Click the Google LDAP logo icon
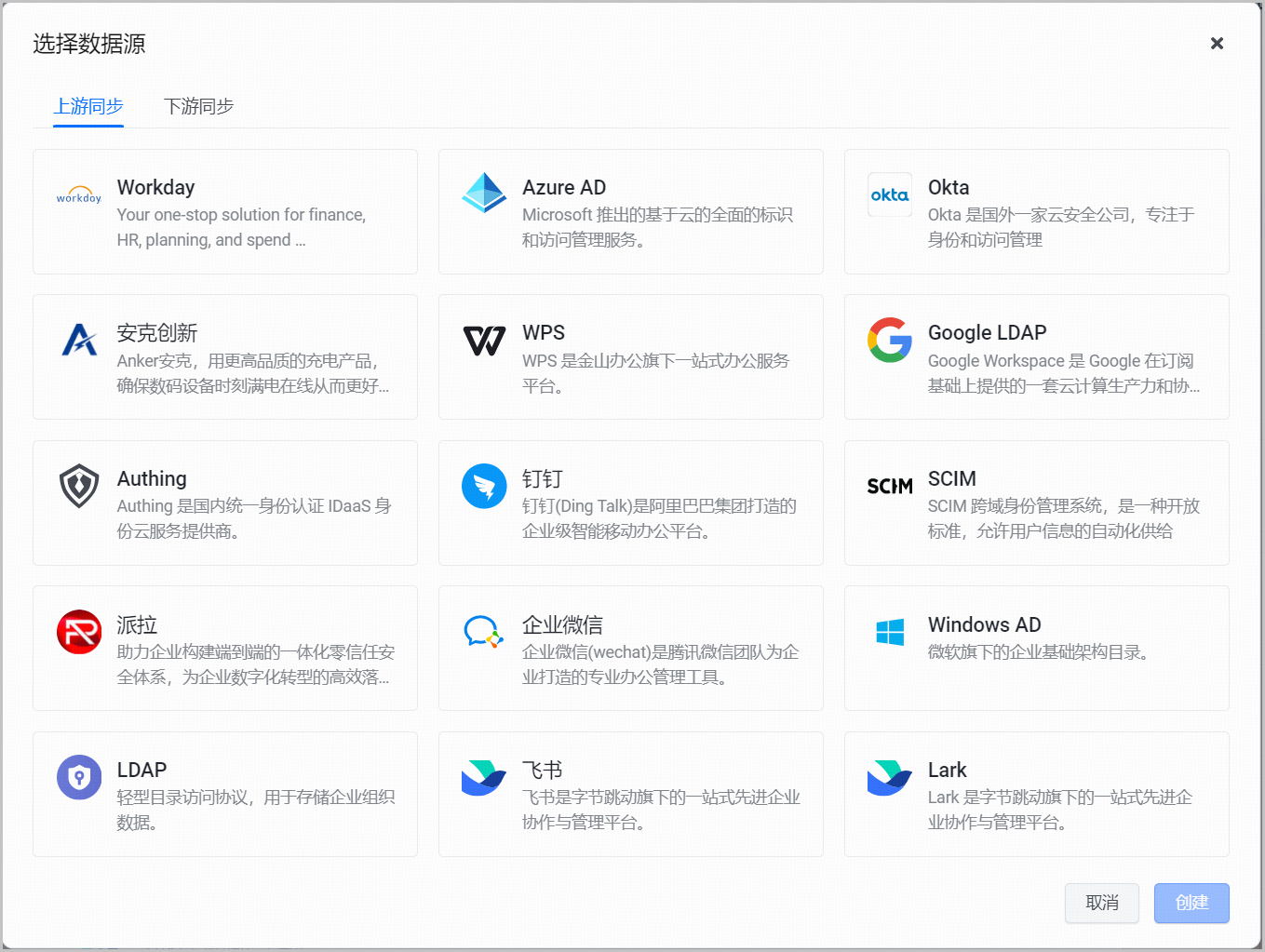 (x=890, y=340)
